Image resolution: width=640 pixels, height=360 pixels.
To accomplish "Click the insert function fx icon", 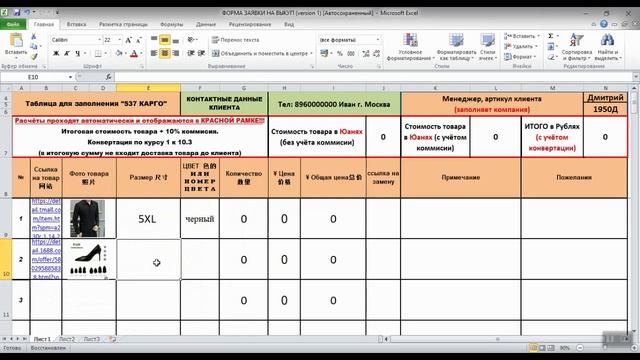I will click(x=108, y=77).
